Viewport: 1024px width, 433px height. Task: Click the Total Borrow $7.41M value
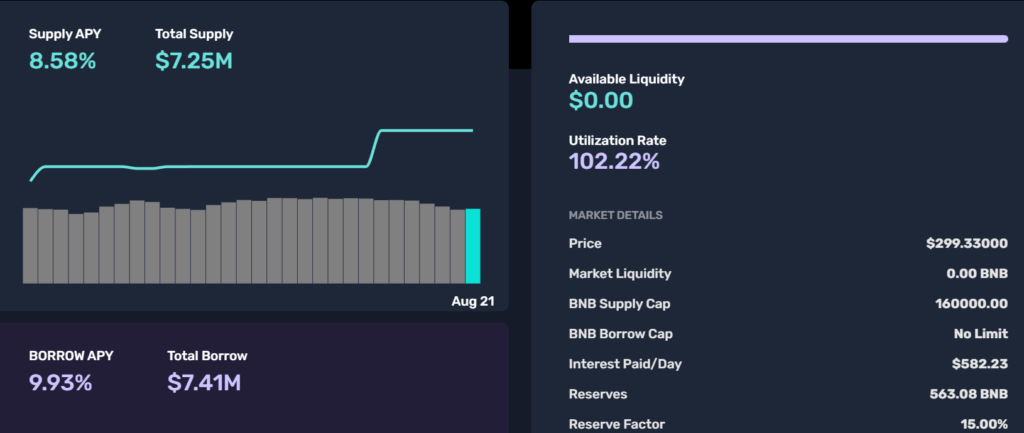tap(204, 382)
